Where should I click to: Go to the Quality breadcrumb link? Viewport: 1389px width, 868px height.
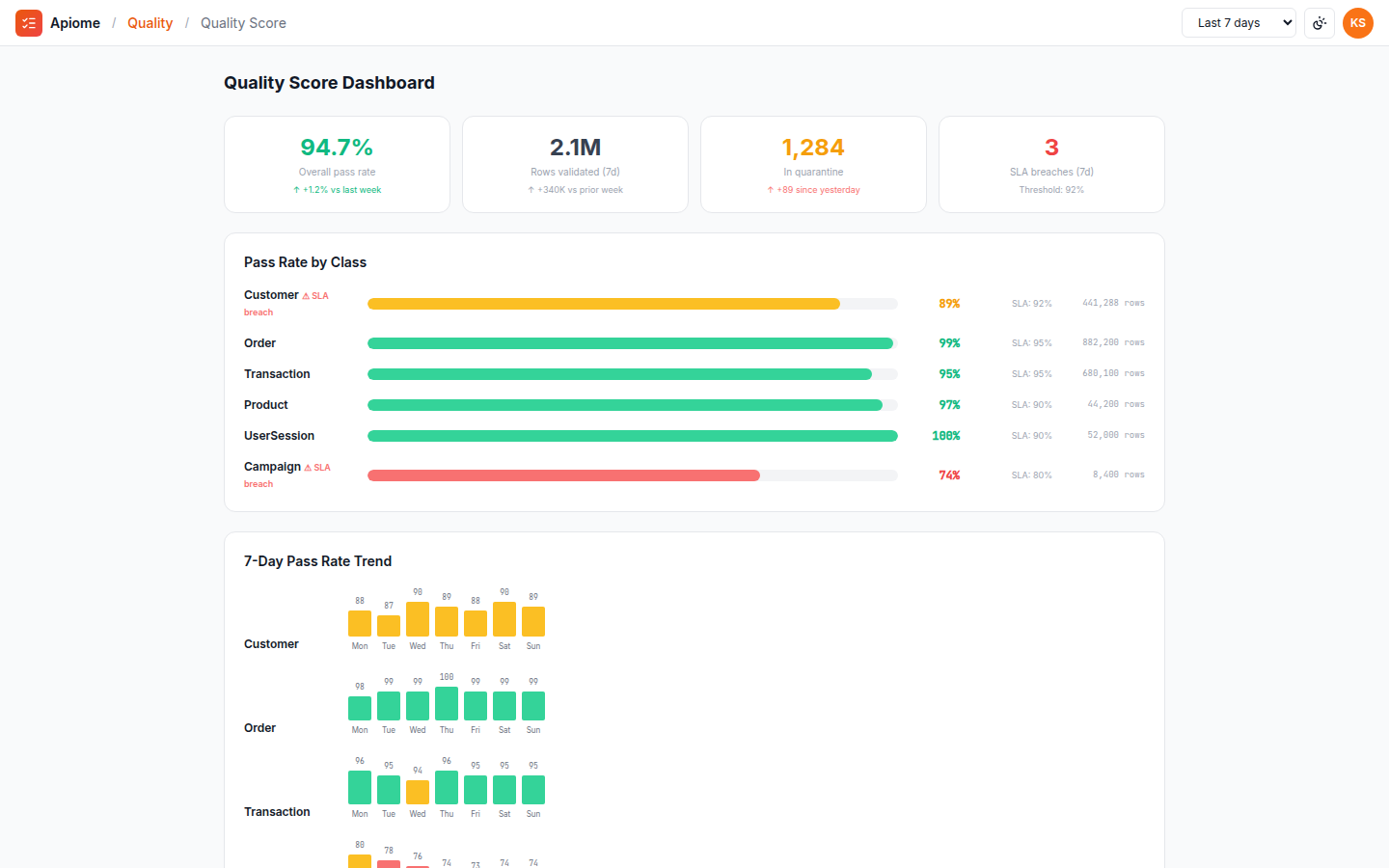[150, 23]
